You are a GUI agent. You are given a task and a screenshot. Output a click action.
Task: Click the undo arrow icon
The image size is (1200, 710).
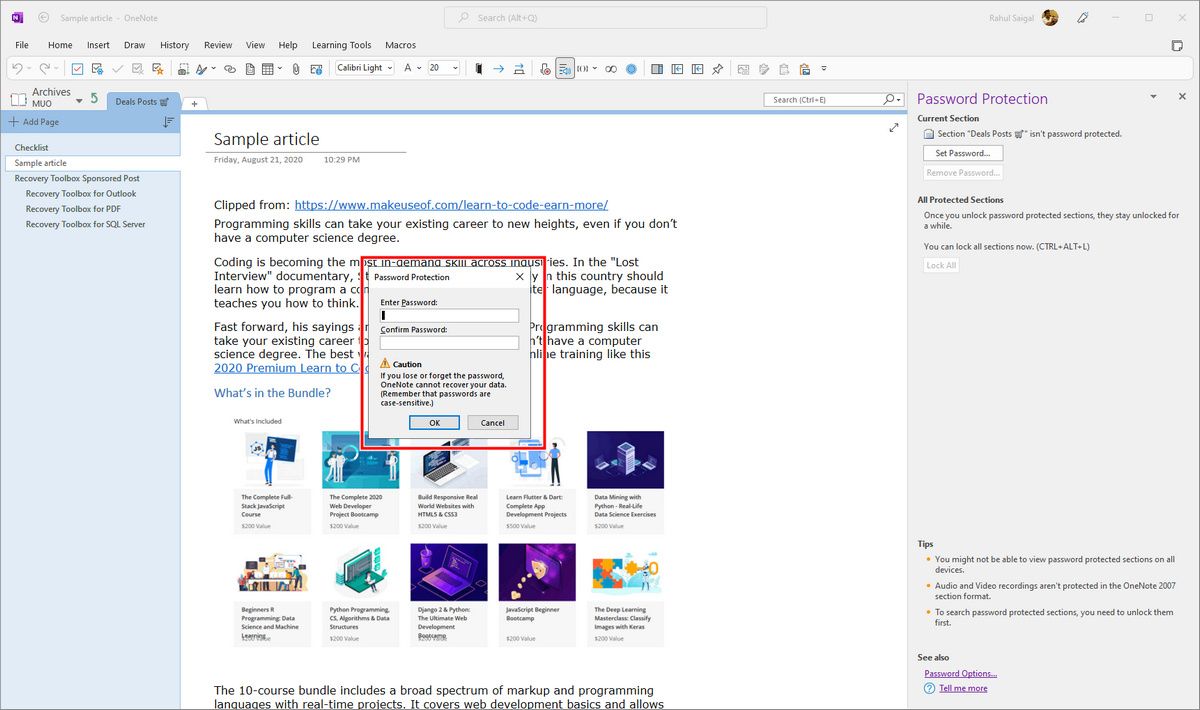point(18,69)
